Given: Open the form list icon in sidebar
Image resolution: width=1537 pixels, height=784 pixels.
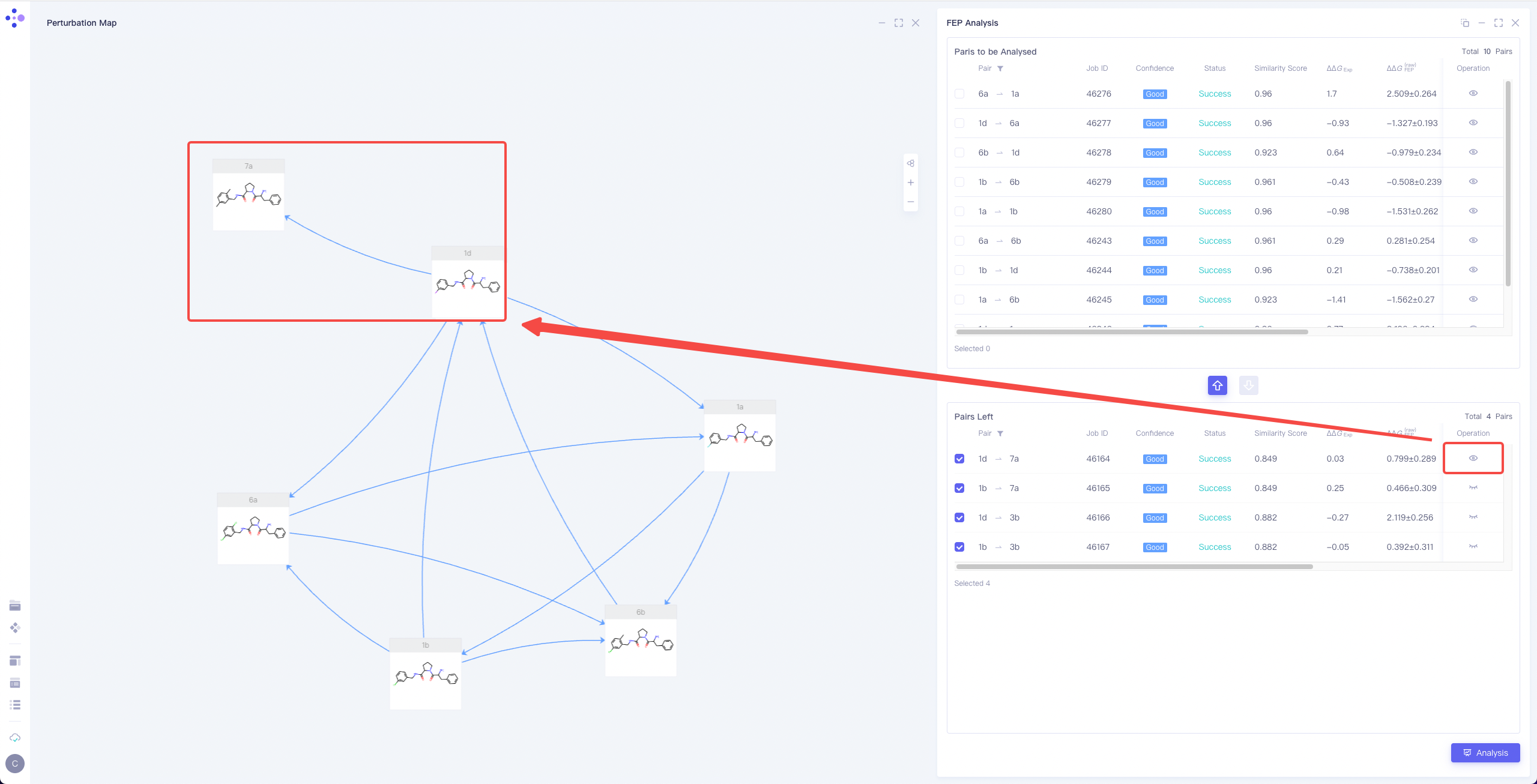Looking at the screenshot, I should coord(15,683).
